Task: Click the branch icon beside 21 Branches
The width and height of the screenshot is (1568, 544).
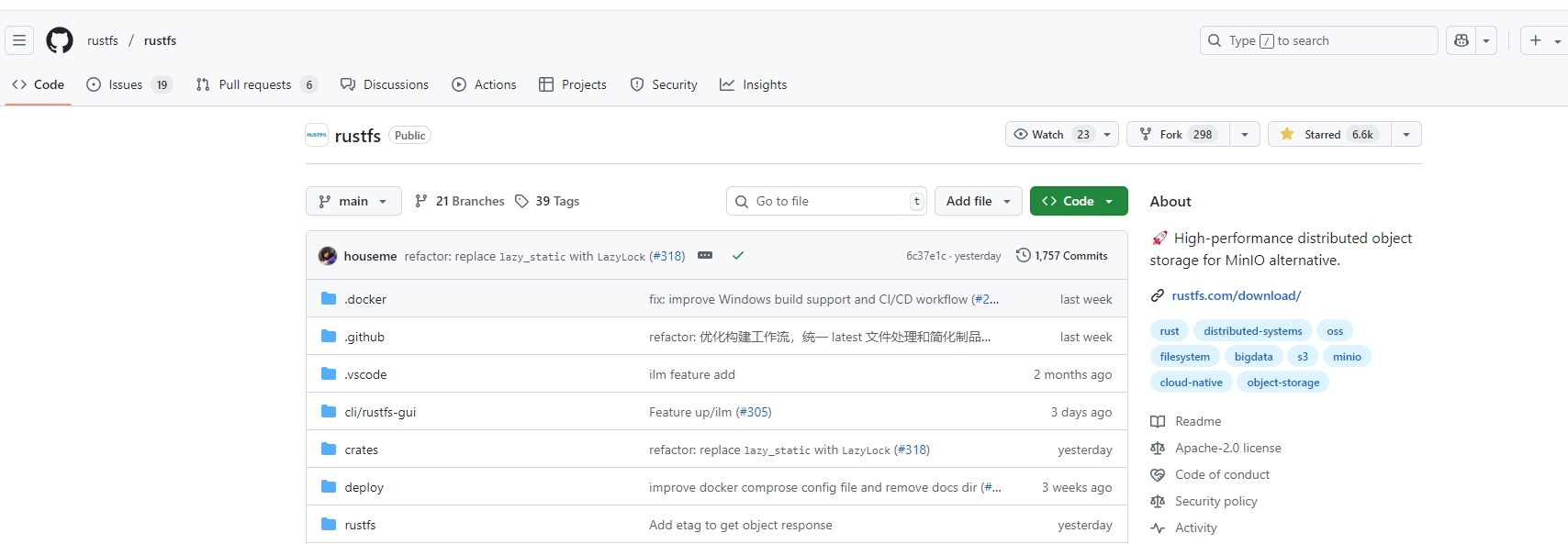Action: tap(421, 201)
